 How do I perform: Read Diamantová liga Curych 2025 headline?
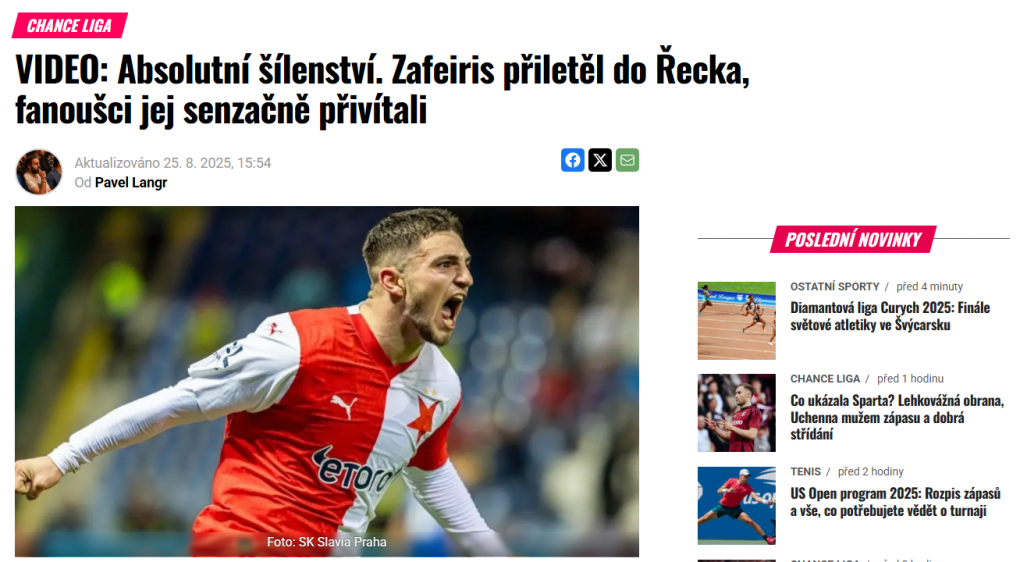[x=890, y=316]
